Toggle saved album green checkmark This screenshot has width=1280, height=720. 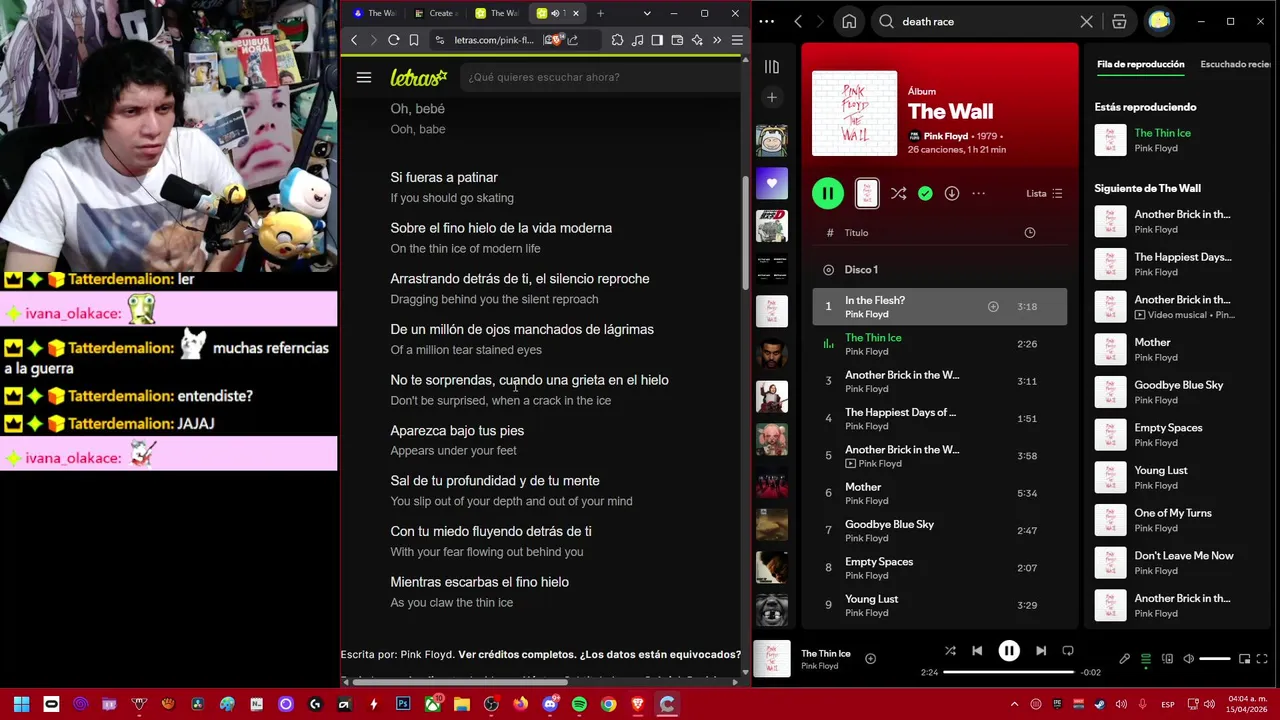(925, 193)
